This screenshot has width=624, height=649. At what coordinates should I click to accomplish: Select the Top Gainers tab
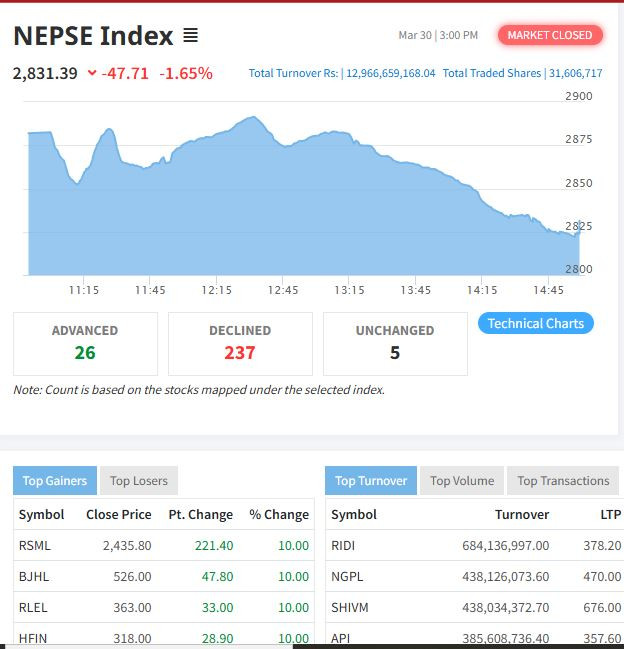pos(55,481)
